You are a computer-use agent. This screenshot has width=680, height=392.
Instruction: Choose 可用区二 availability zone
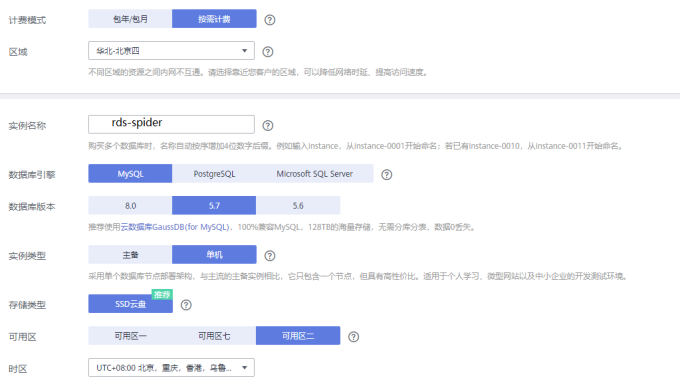[x=298, y=336]
